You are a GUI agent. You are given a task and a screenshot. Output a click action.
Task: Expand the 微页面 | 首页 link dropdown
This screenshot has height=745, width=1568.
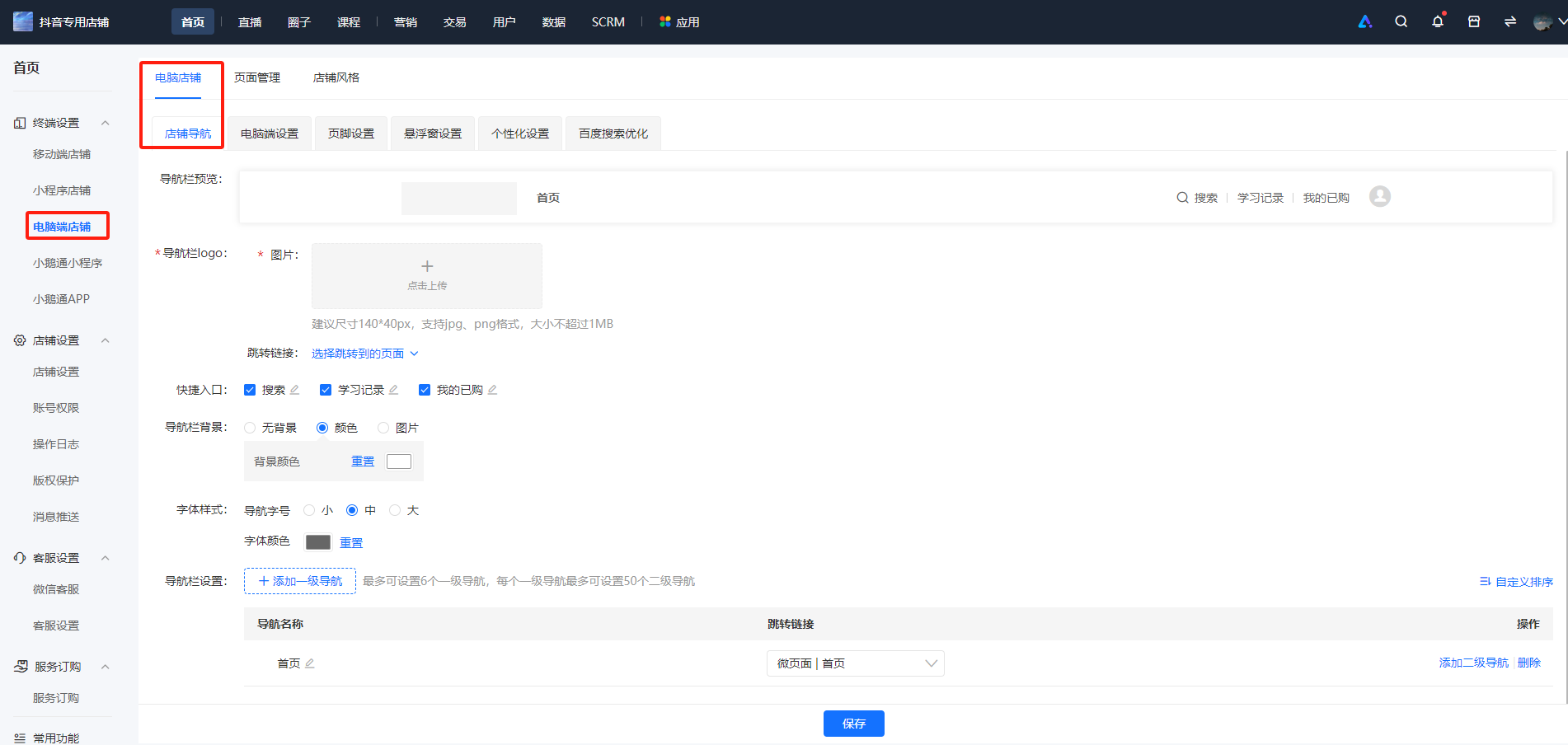856,663
